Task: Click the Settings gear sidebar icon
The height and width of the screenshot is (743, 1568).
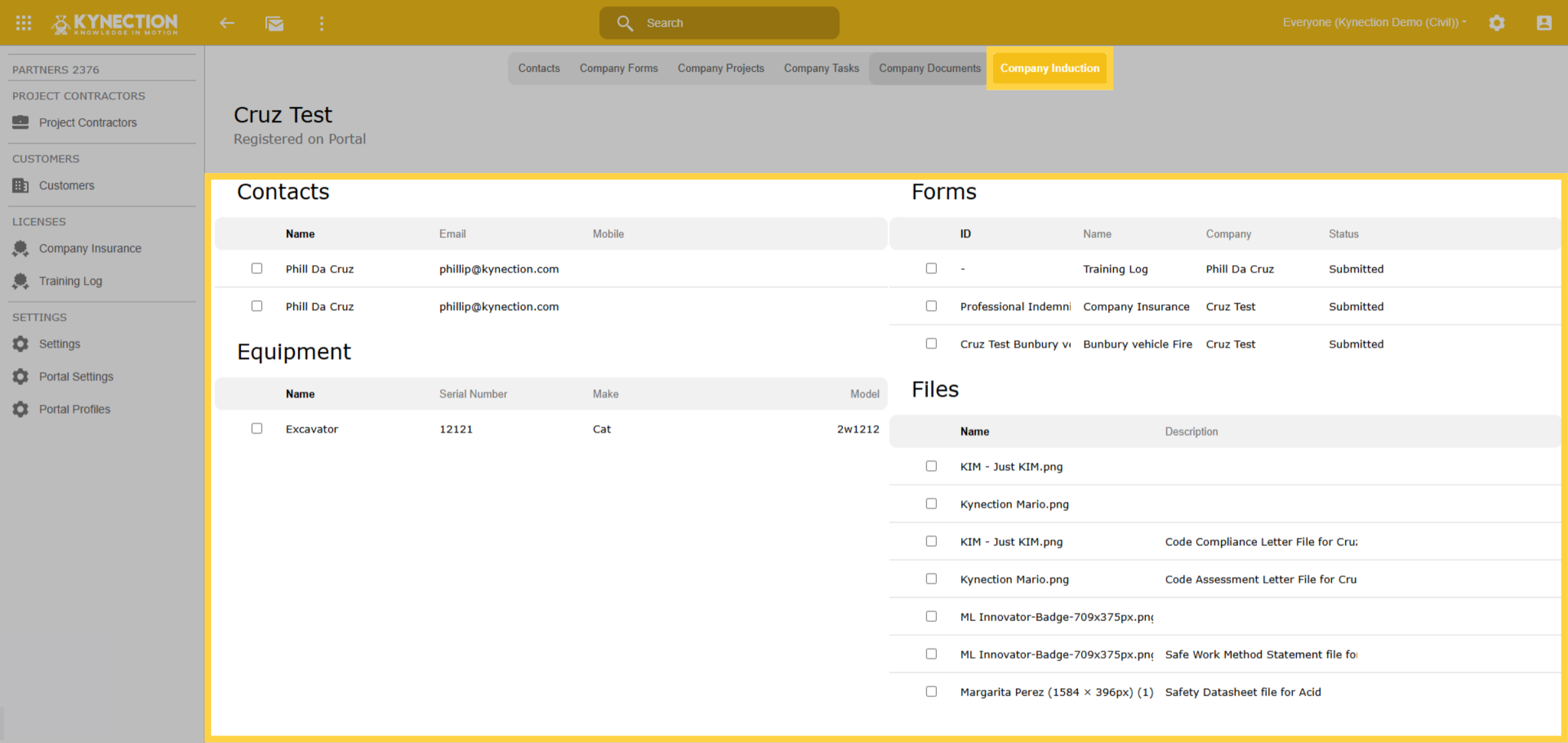Action: 21,343
